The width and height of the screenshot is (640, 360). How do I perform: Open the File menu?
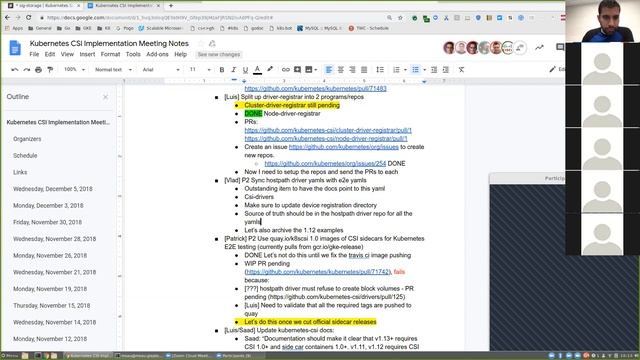(x=34, y=54)
